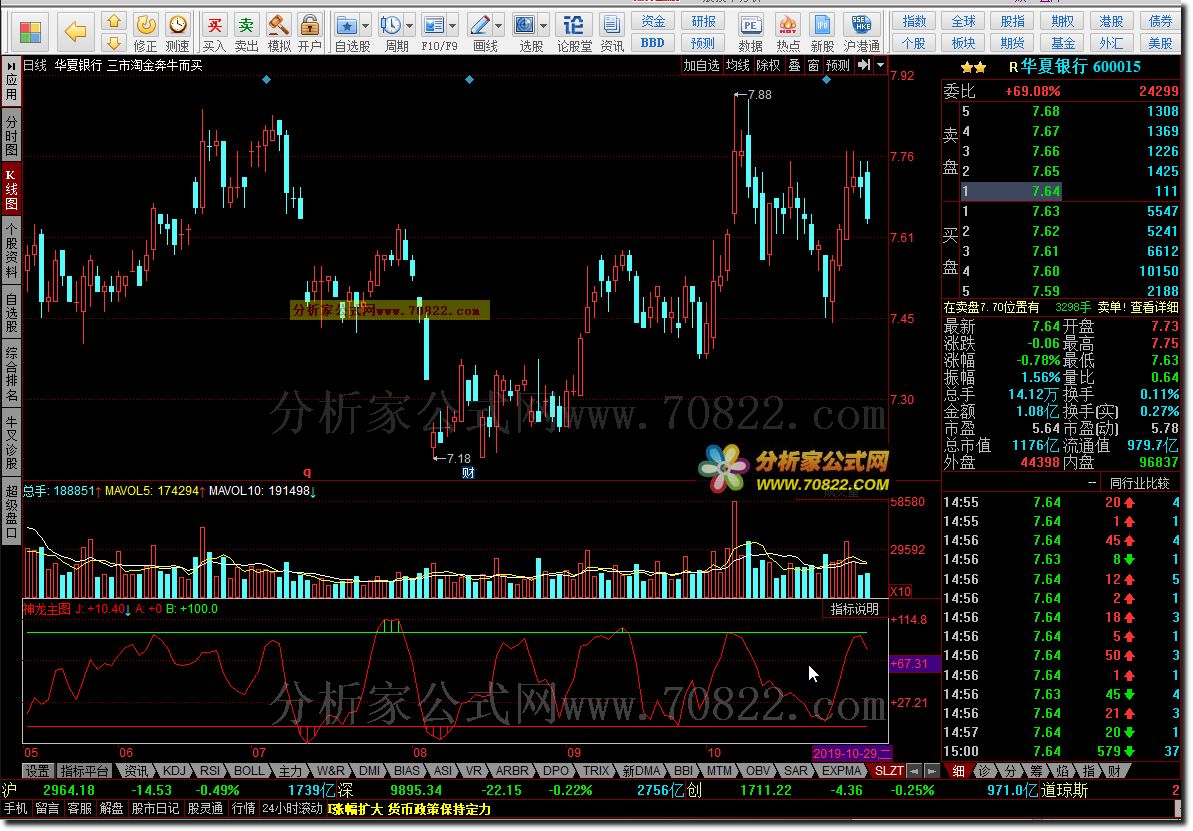Click 同行业比较 industry comparison link
Screen dimensions: 1193x831
pos(1140,483)
